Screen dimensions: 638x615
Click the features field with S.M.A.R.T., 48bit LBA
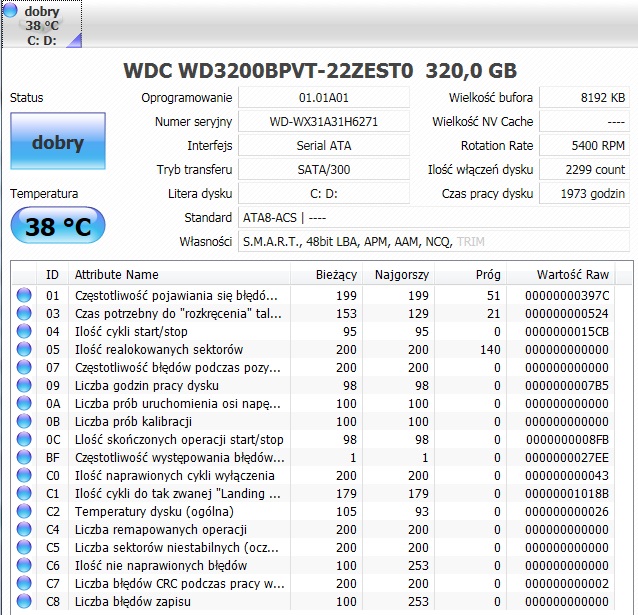pos(434,242)
